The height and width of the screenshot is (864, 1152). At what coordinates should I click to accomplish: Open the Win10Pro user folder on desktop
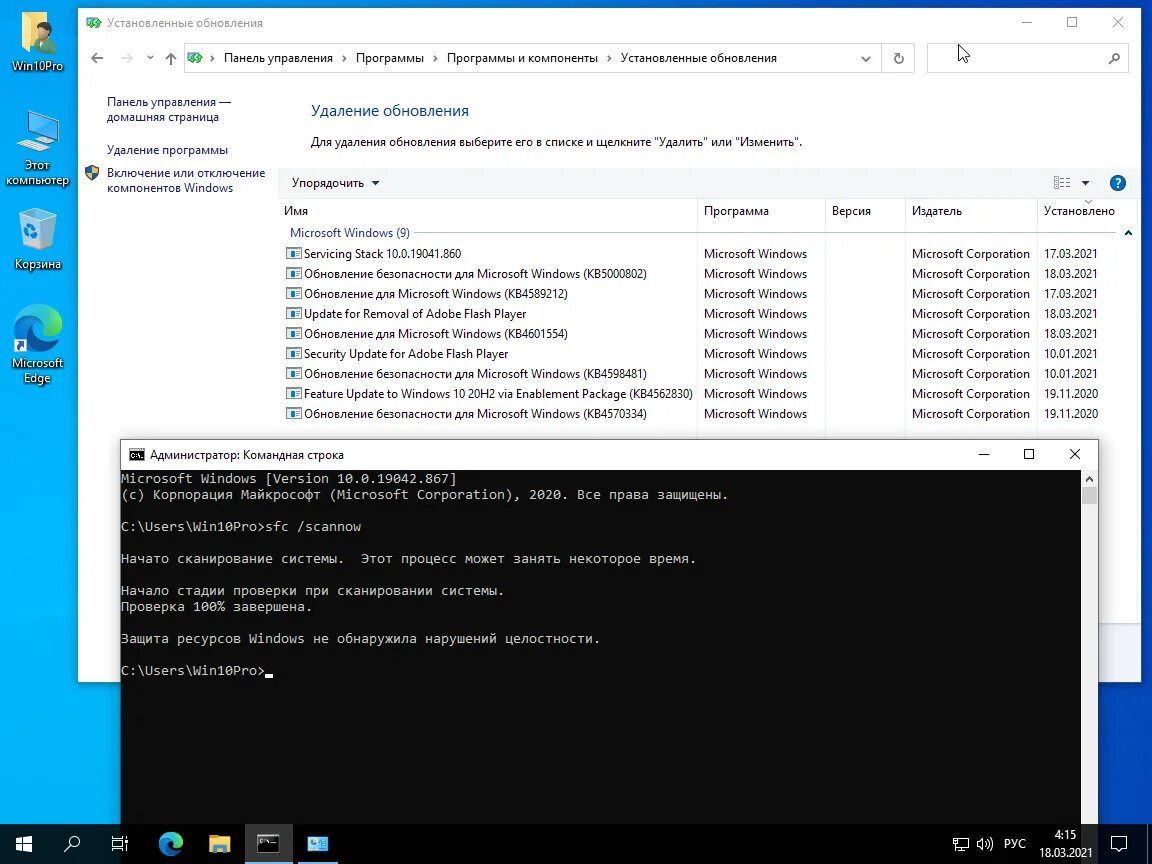pos(37,41)
